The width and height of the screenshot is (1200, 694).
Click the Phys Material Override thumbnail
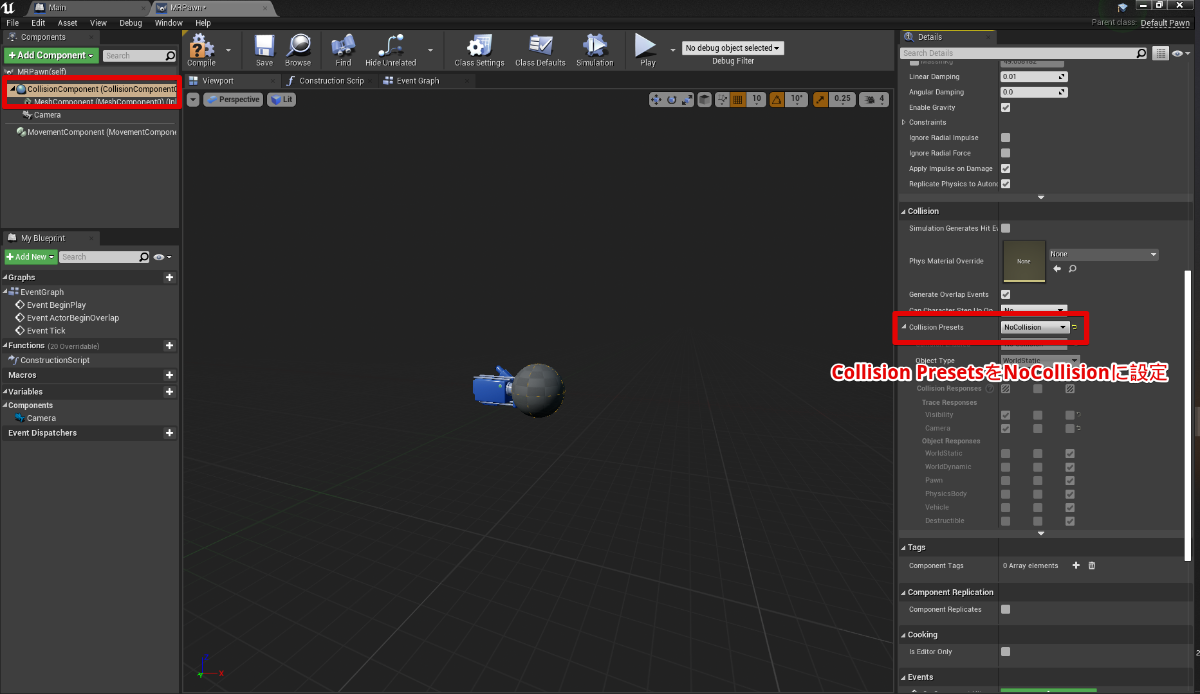[x=1023, y=260]
